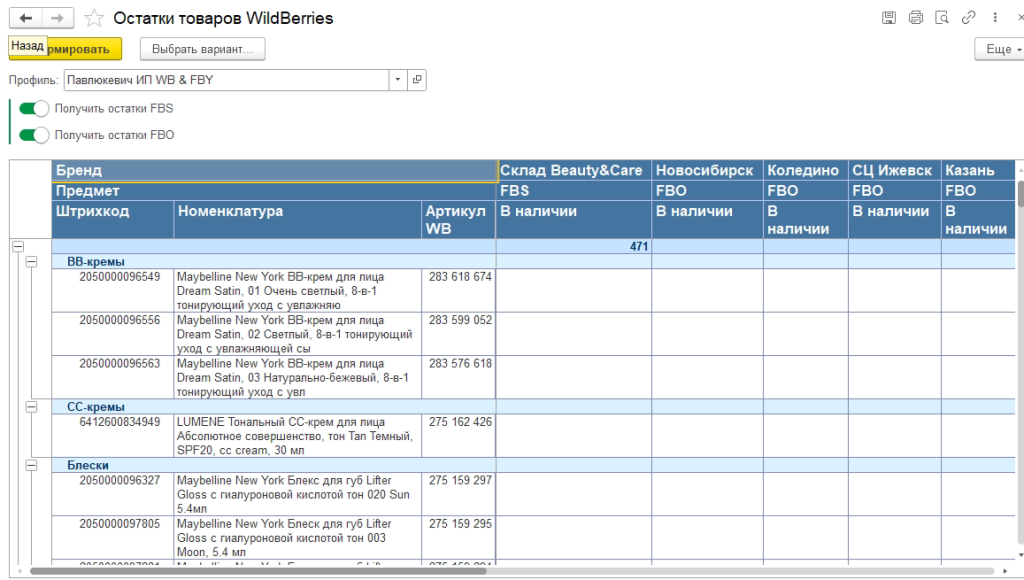This screenshot has height=580, width=1024.
Task: Expand the profile dropdown list arrow
Action: pyautogui.click(x=398, y=80)
